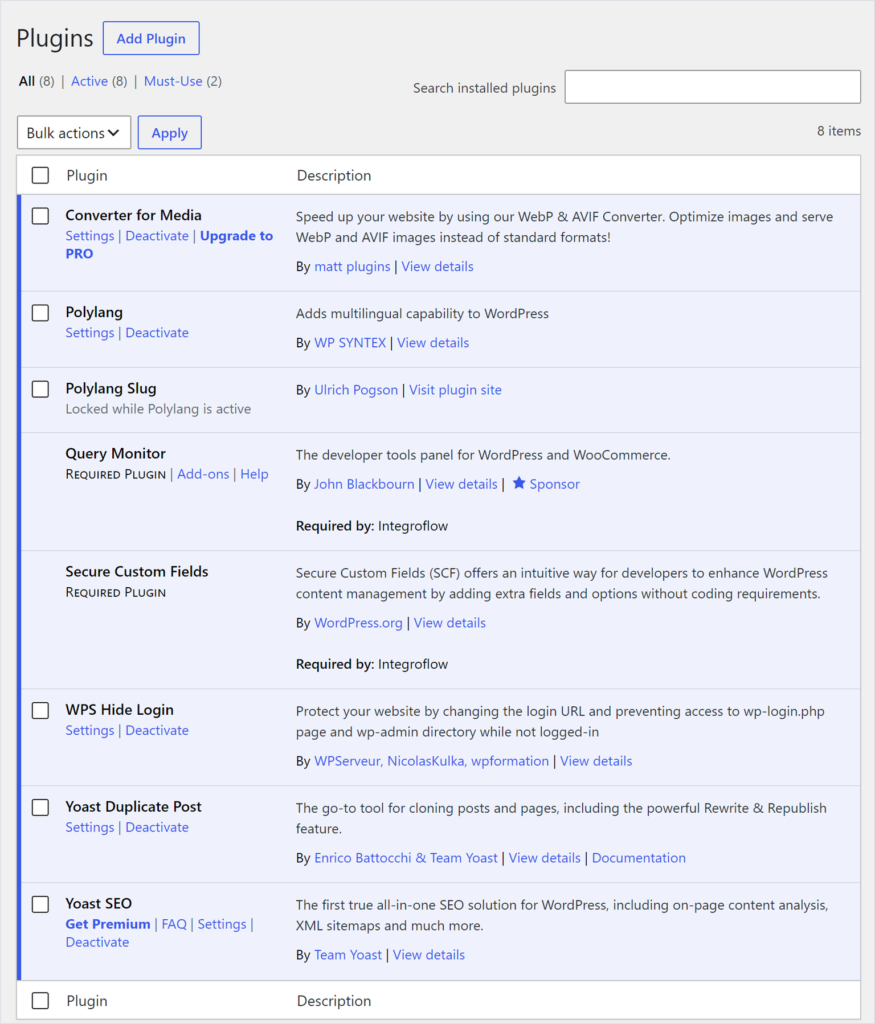The image size is (875, 1024).
Task: Click Get Premium for Yoast SEO
Action: (108, 924)
